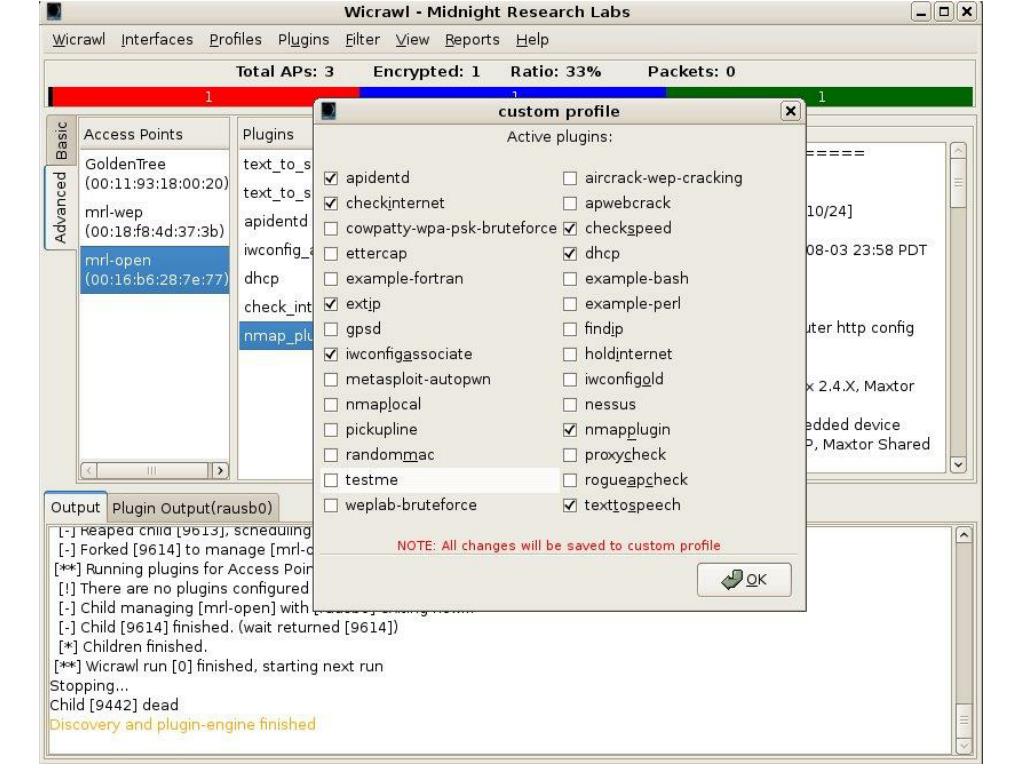Viewport: 1024px width, 768px height.
Task: Enable aircrack-wep-cracking plugin
Action: click(570, 178)
